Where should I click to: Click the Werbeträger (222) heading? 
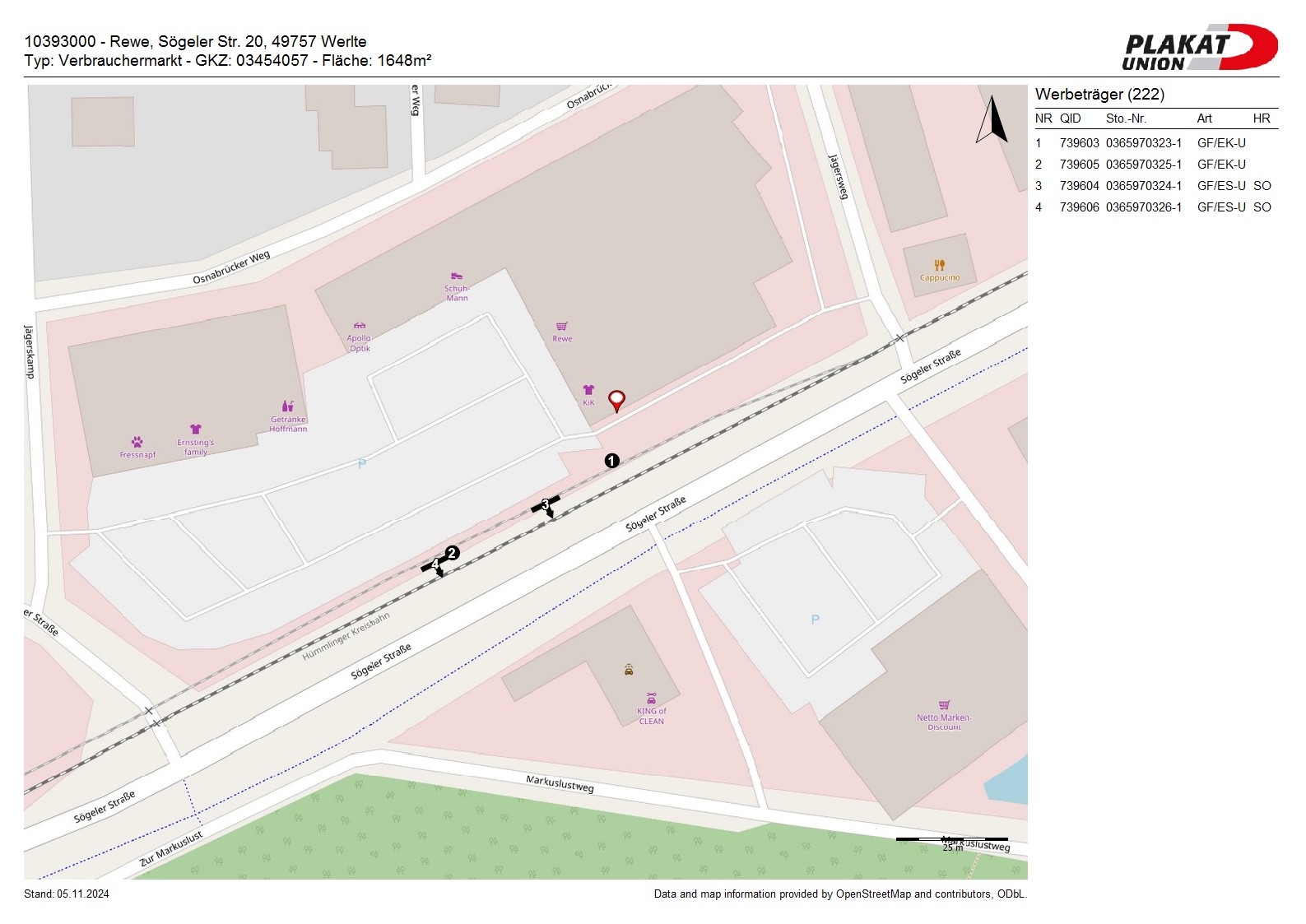pyautogui.click(x=1099, y=95)
